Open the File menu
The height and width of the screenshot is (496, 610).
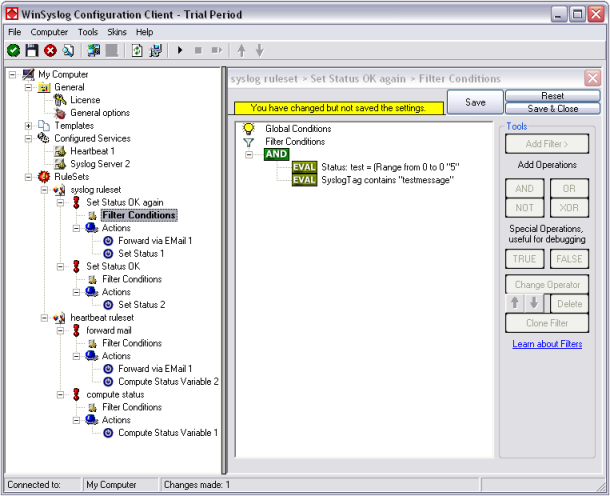point(15,32)
